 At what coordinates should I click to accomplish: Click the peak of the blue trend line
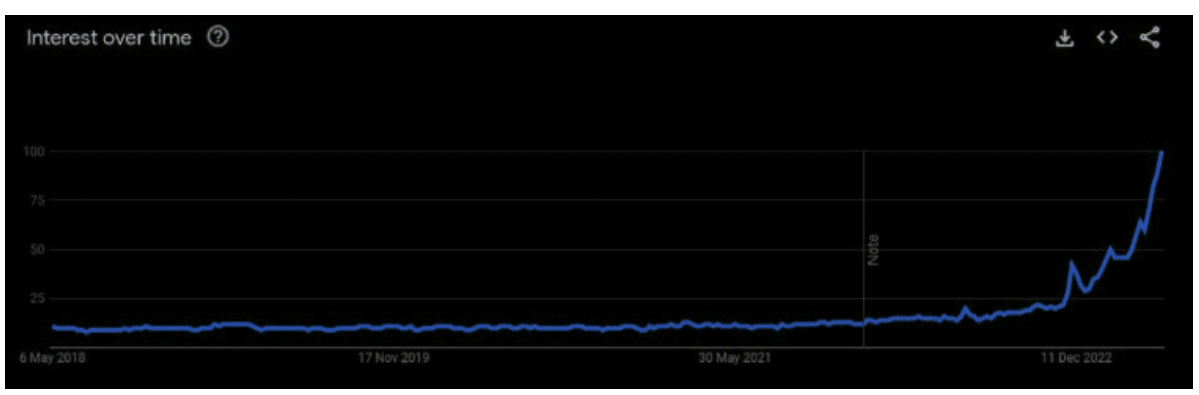[x=1162, y=152]
